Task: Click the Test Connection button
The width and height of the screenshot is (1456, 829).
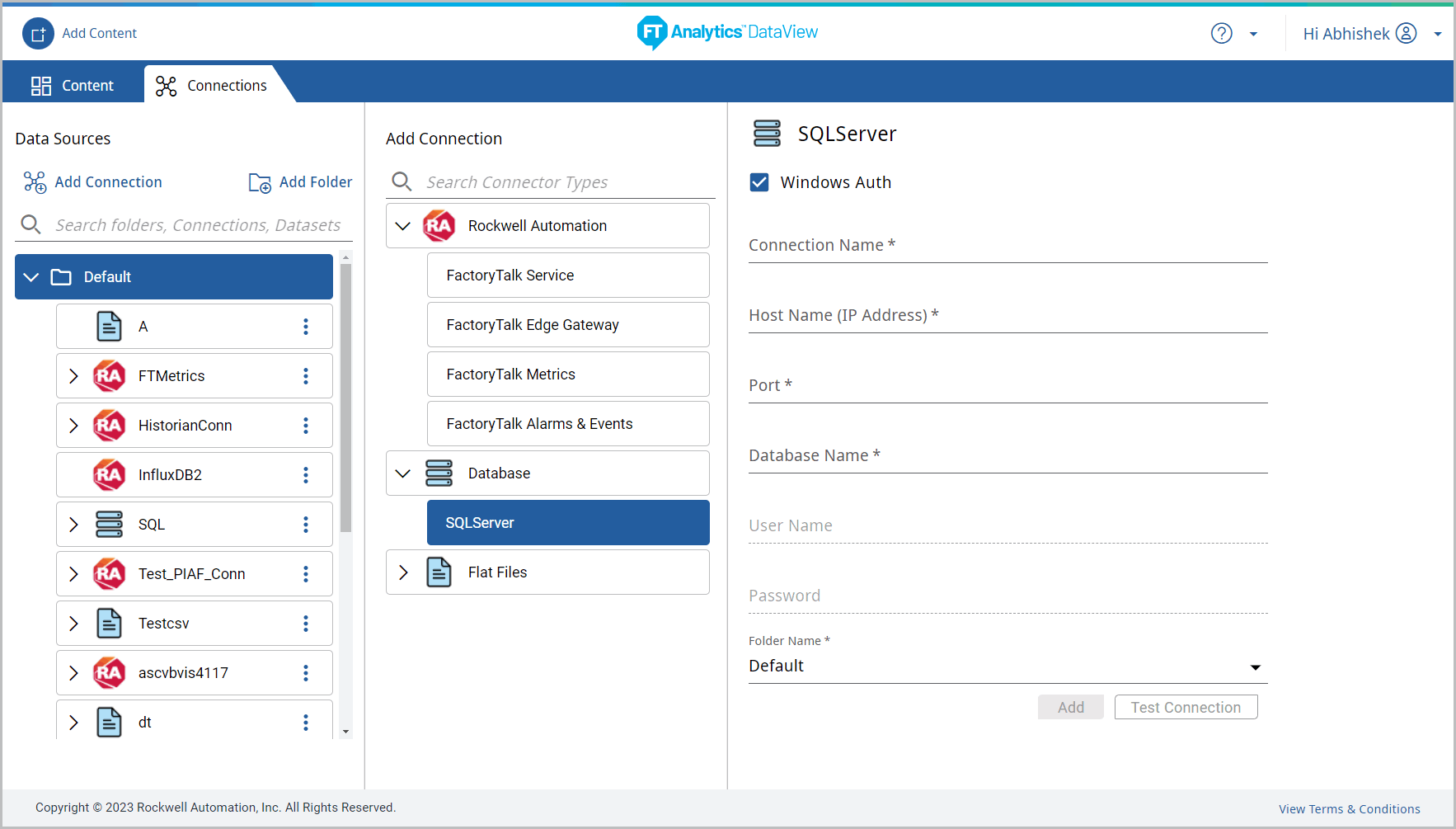Action: [x=1185, y=708]
